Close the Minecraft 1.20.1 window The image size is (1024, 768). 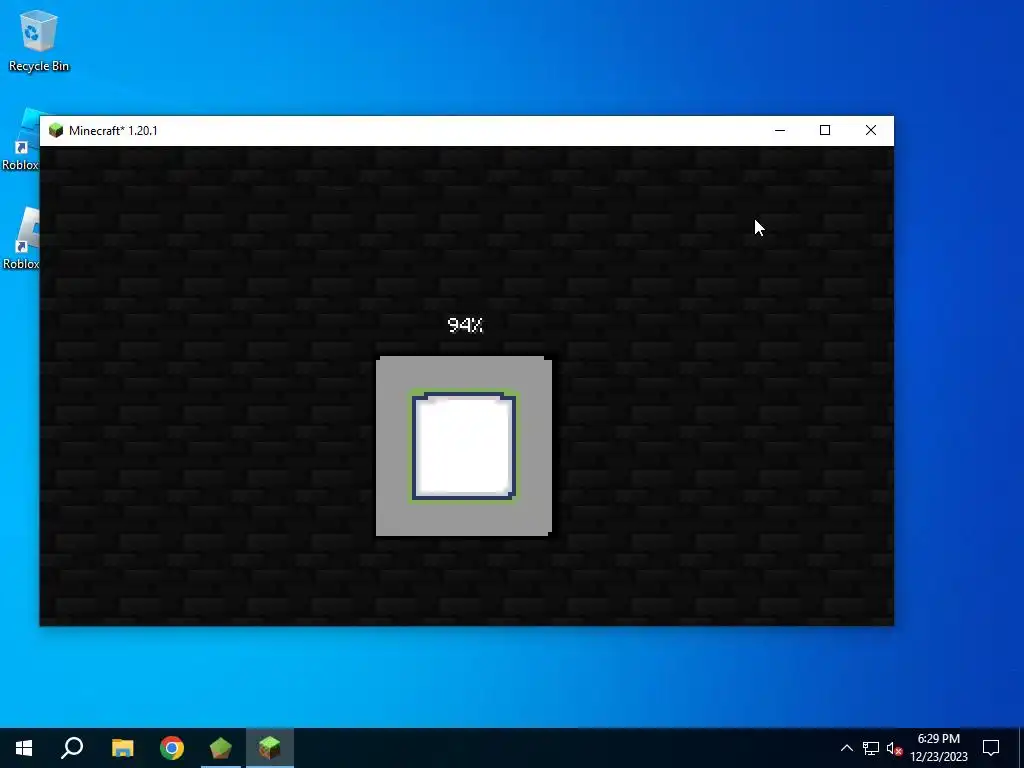coord(871,131)
